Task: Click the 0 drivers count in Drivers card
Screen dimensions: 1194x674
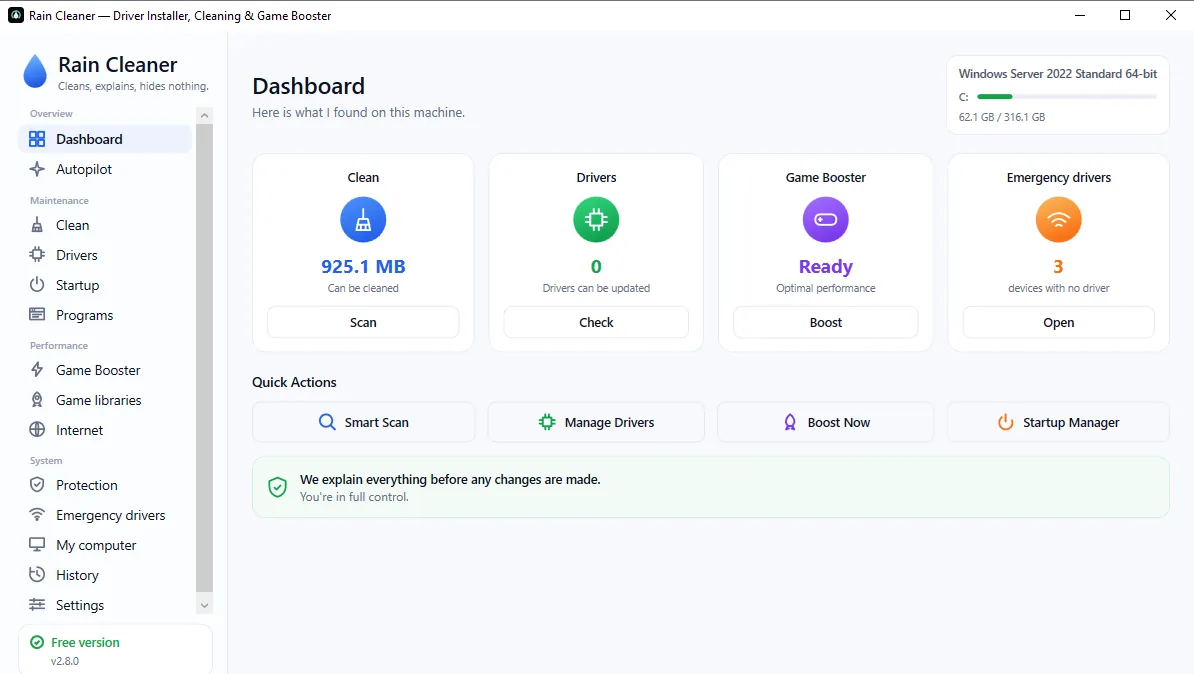Action: (x=596, y=267)
